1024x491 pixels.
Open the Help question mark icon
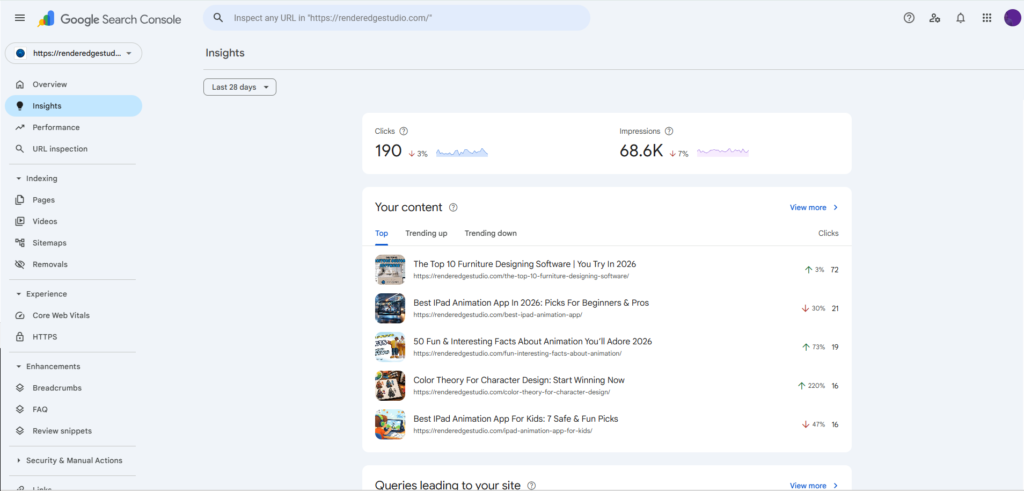[909, 18]
